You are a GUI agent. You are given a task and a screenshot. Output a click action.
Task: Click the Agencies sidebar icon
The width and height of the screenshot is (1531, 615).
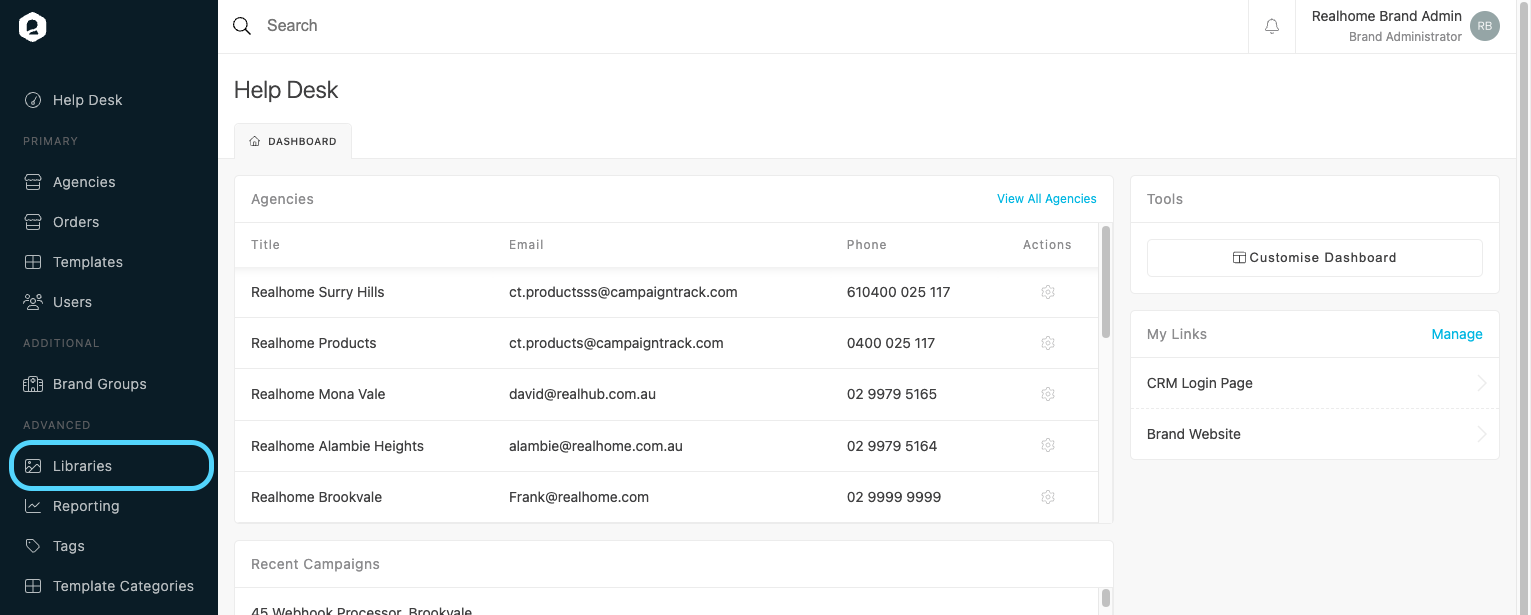click(33, 182)
